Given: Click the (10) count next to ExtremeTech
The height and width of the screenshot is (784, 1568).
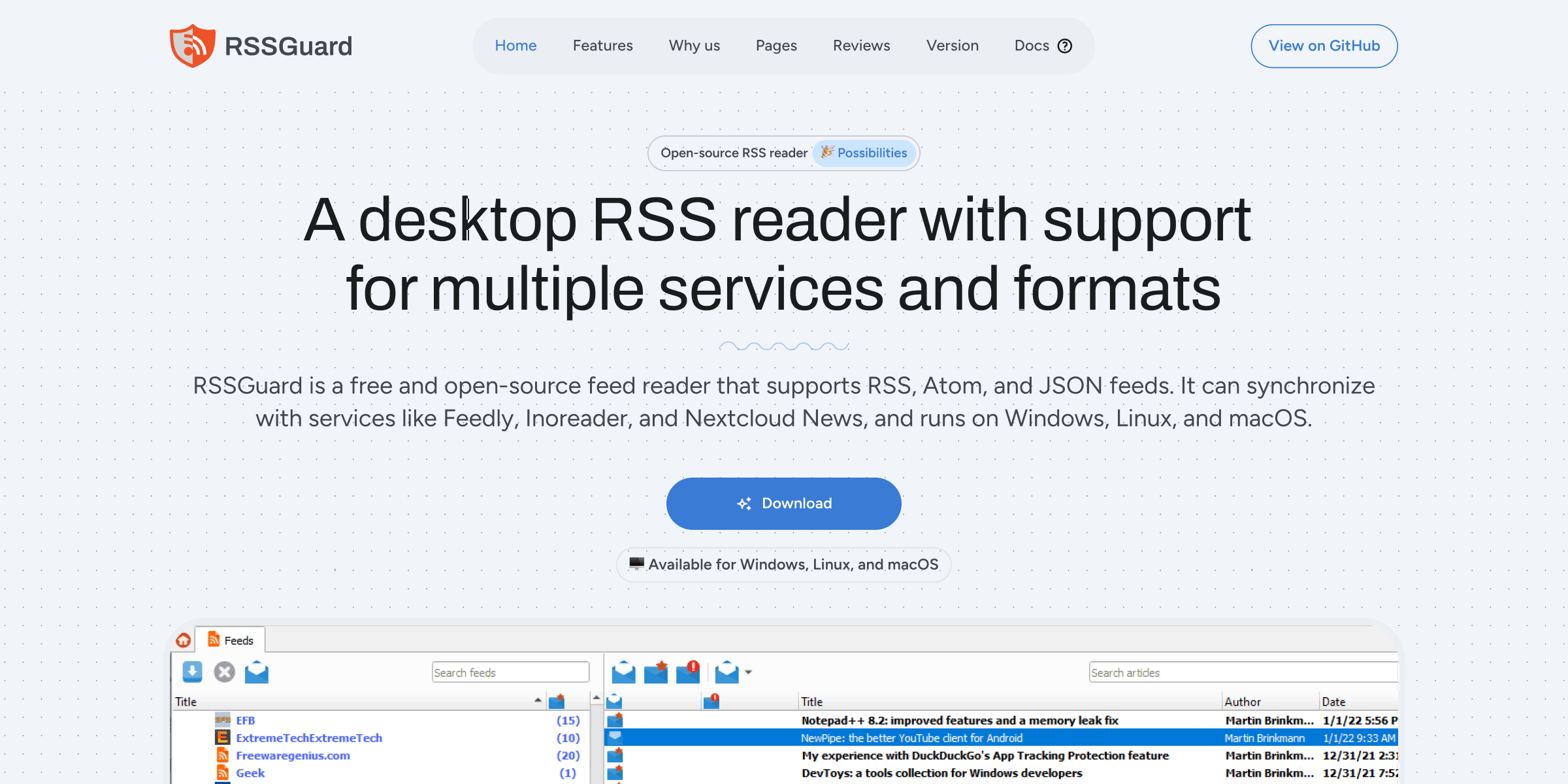Looking at the screenshot, I should (x=568, y=738).
